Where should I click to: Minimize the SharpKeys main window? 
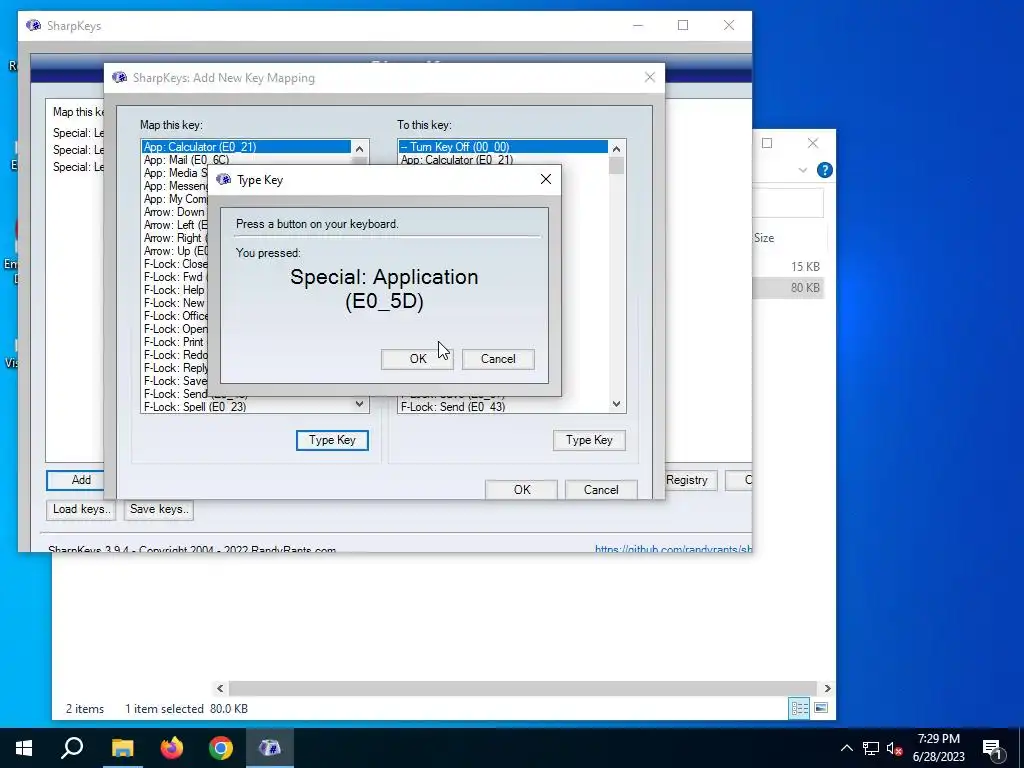tap(638, 25)
